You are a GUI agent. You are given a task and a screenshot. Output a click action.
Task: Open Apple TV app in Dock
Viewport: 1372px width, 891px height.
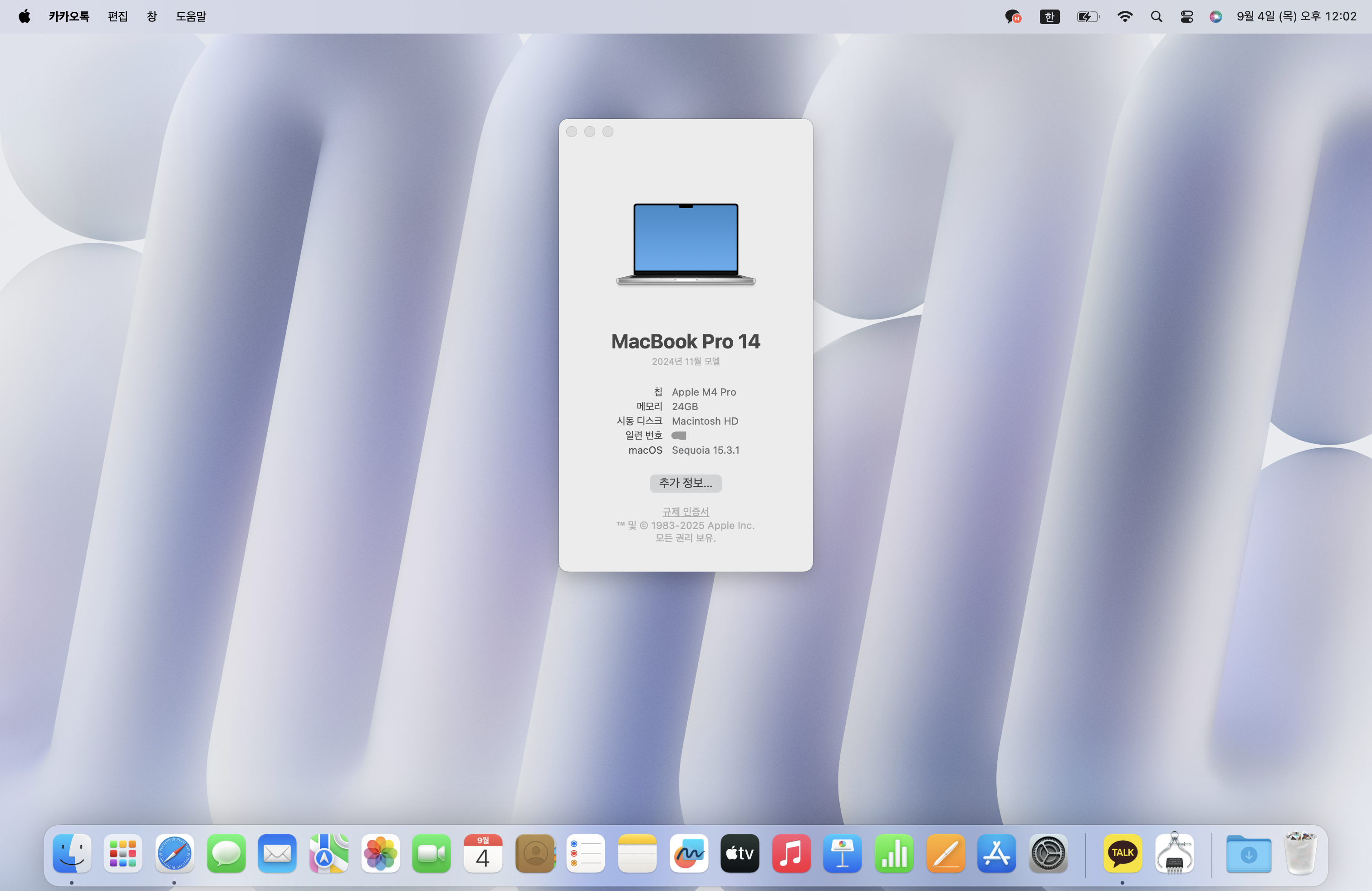740,853
